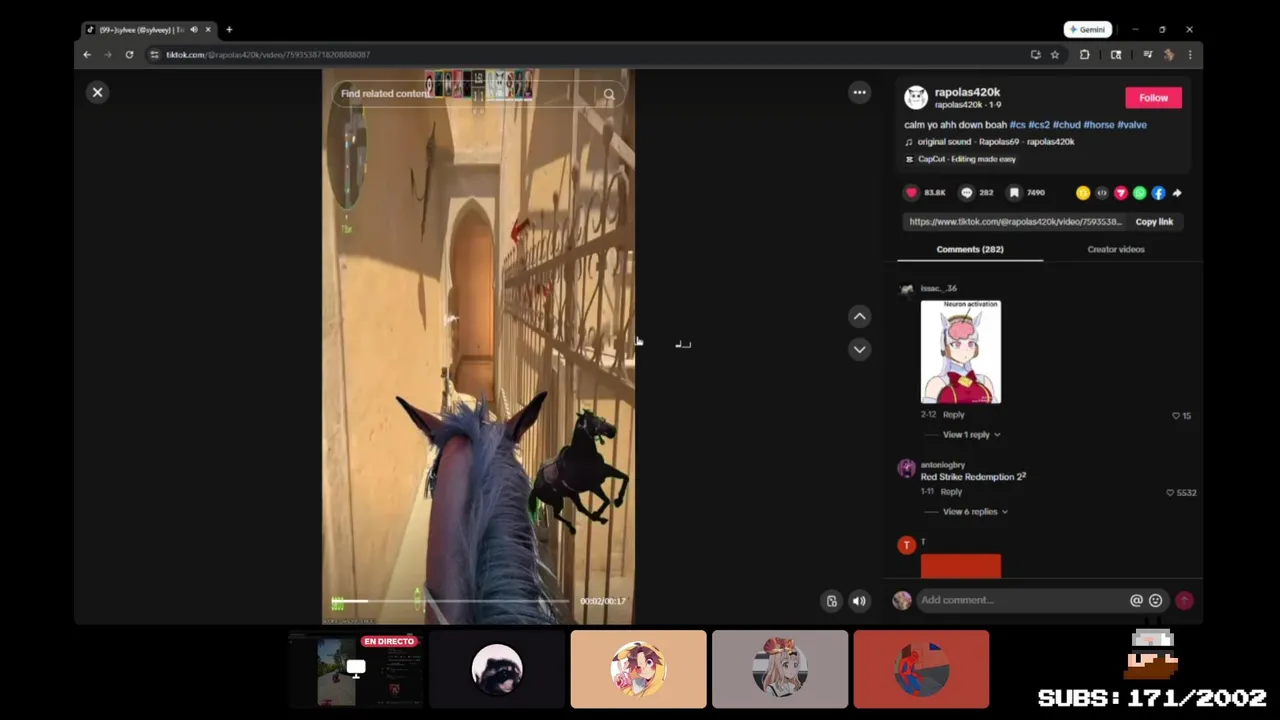Open the #cs2 hashtag link

[1039, 125]
